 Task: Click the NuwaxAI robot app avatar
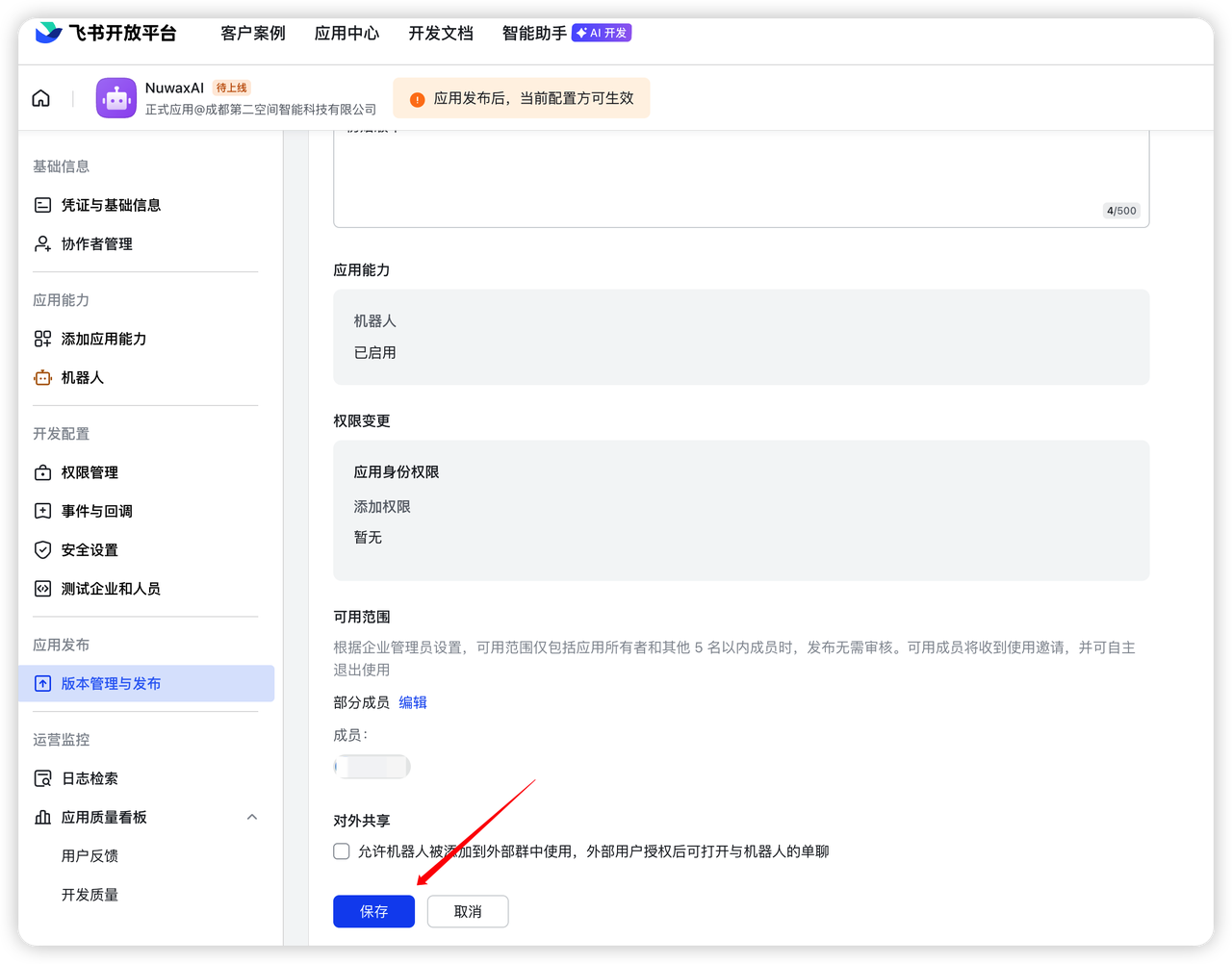116,98
